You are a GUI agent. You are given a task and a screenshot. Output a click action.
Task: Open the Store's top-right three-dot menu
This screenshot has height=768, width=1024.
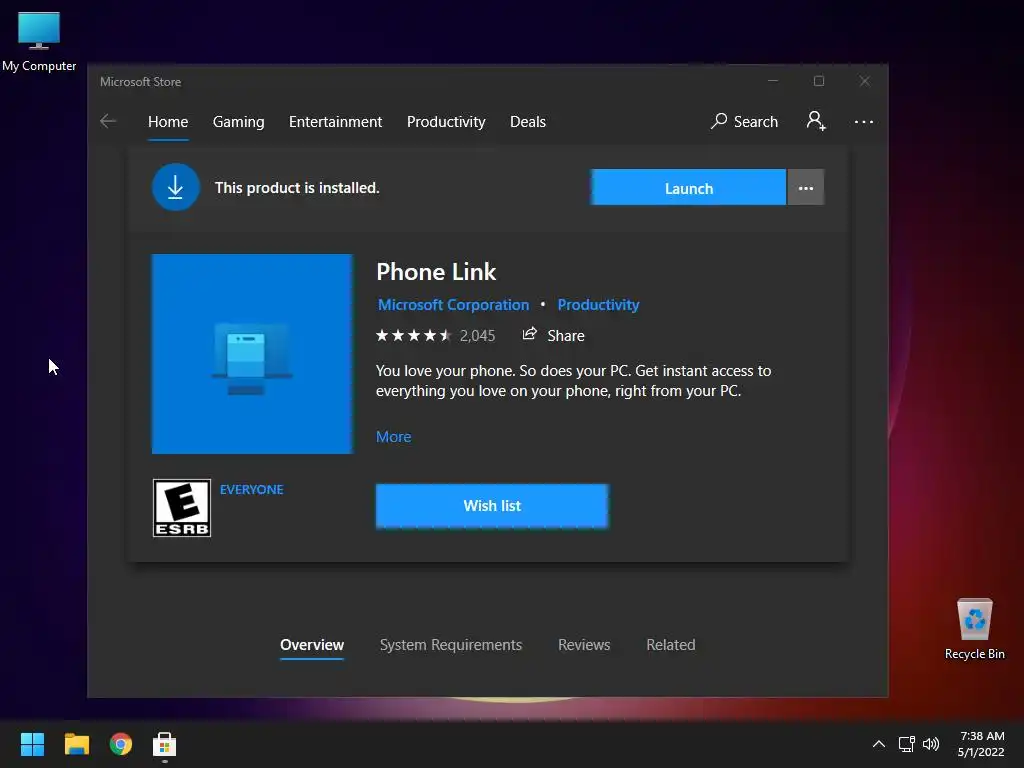pos(863,121)
